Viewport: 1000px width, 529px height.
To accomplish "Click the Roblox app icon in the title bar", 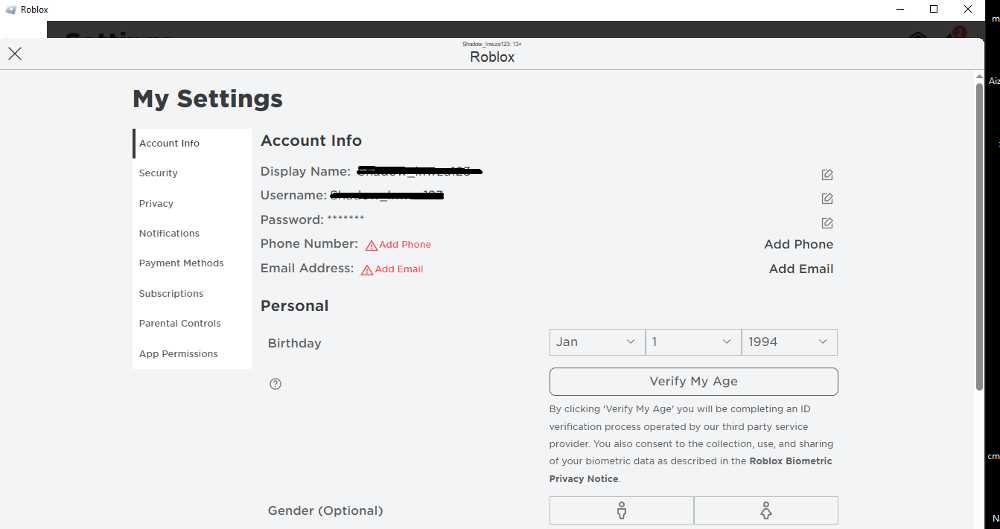I will pyautogui.click(x=10, y=10).
